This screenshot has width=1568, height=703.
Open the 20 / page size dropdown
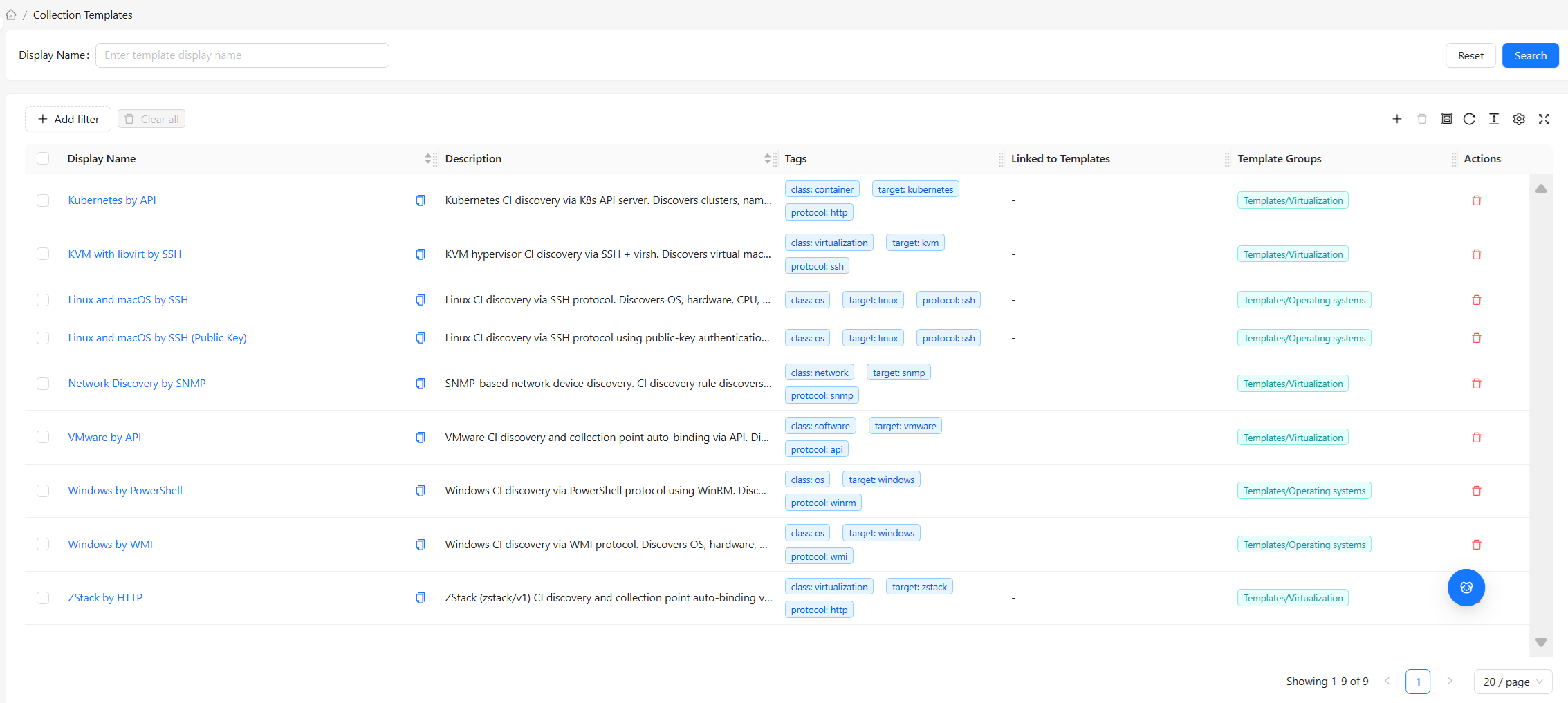tap(1513, 682)
